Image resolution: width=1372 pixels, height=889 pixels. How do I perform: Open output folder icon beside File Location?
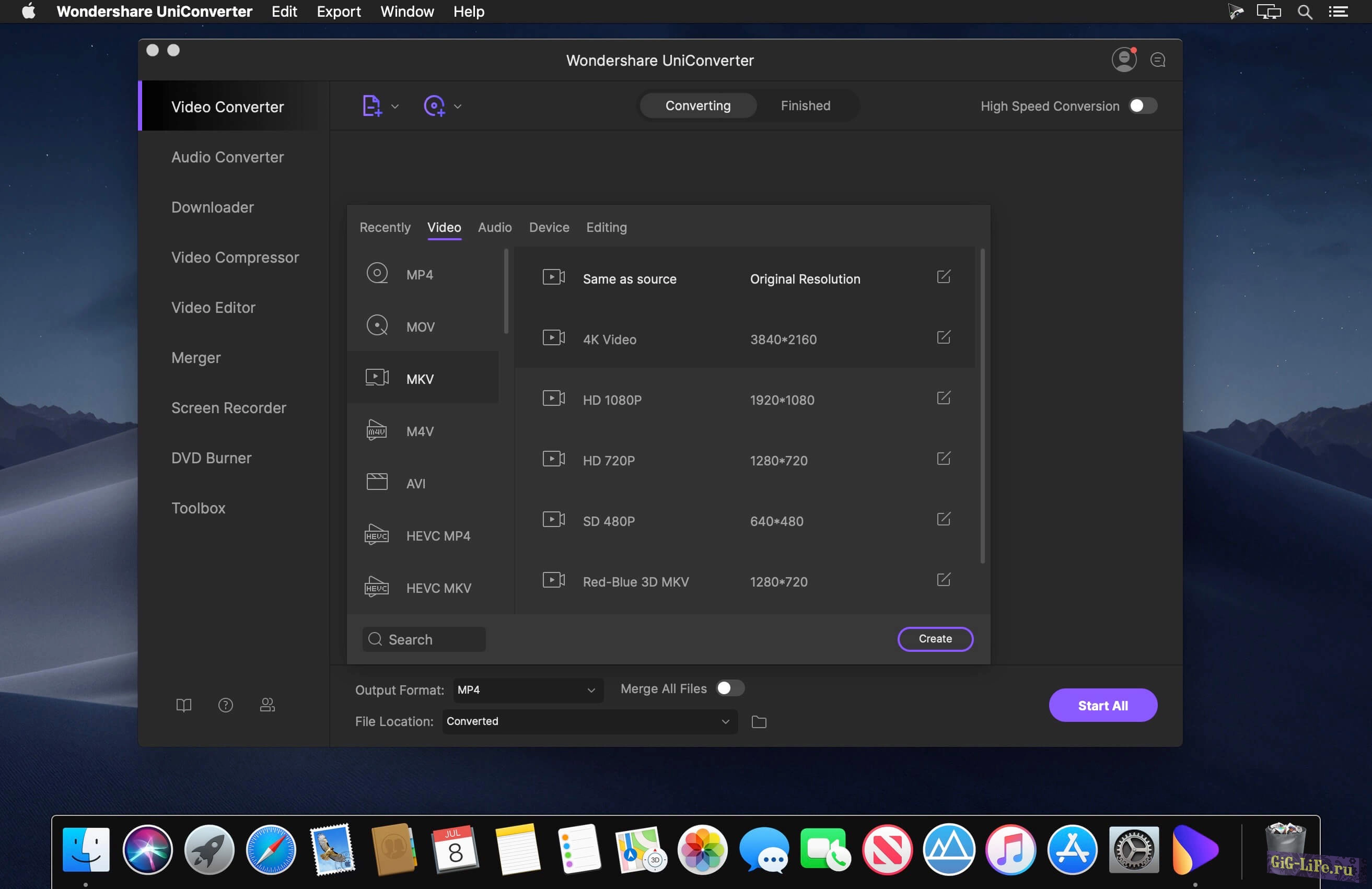click(759, 722)
